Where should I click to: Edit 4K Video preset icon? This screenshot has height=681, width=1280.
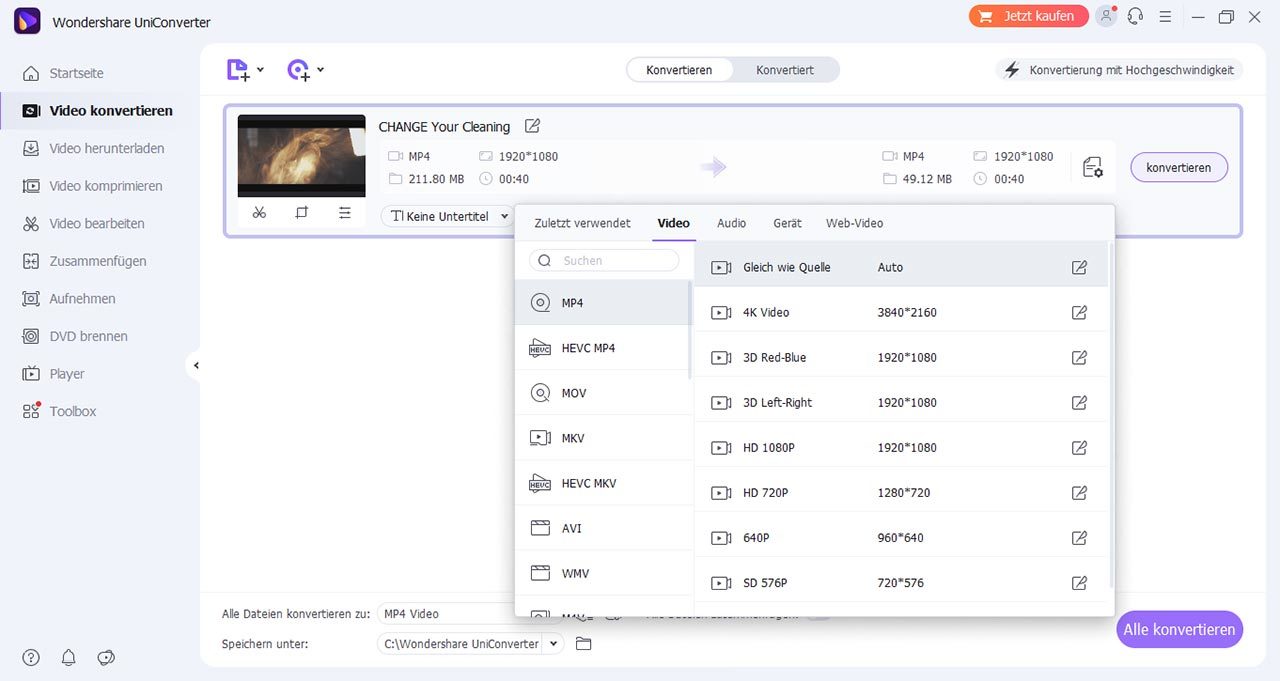tap(1079, 312)
